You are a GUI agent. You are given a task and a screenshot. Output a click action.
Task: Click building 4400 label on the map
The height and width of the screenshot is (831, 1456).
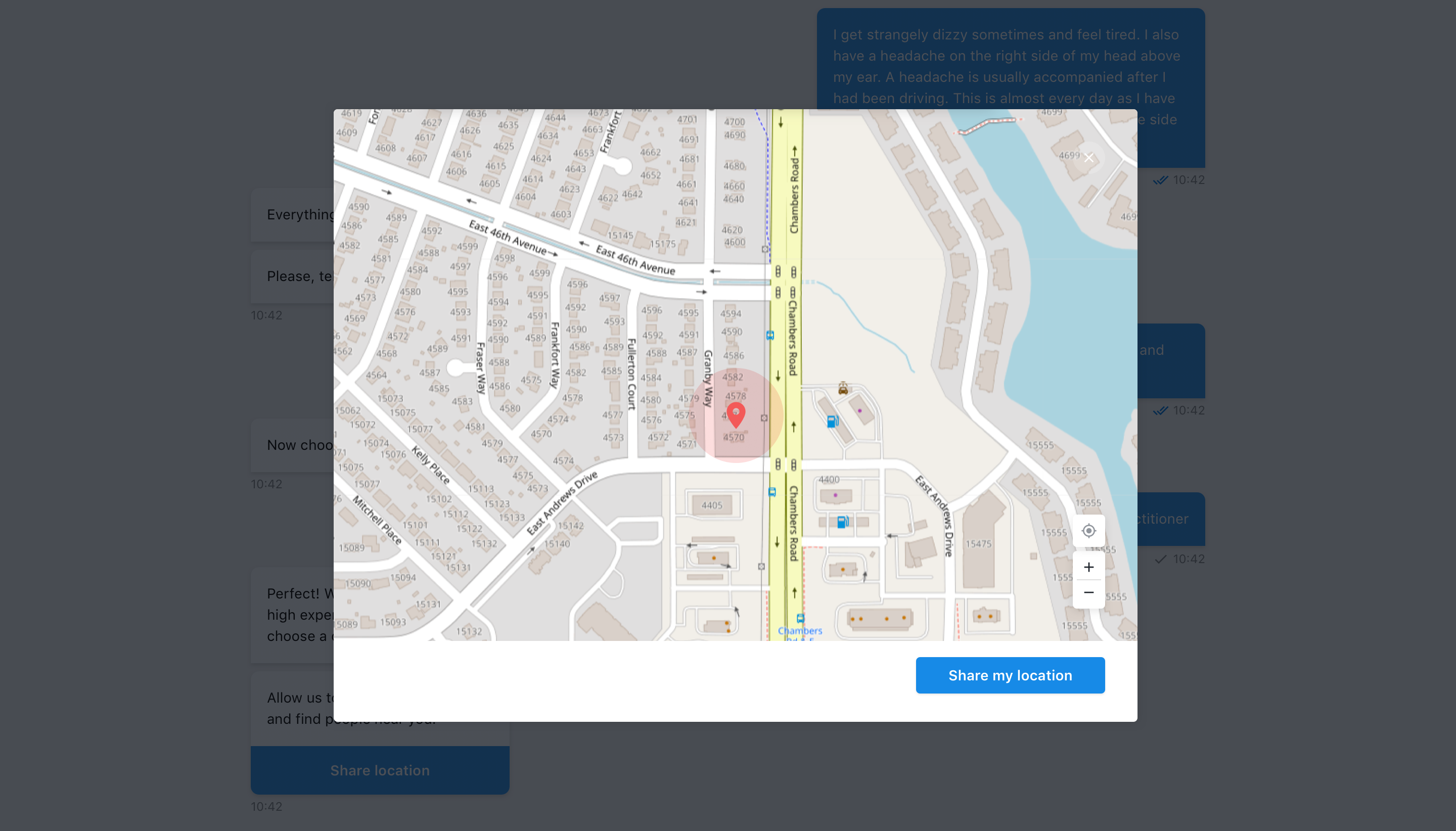(829, 479)
